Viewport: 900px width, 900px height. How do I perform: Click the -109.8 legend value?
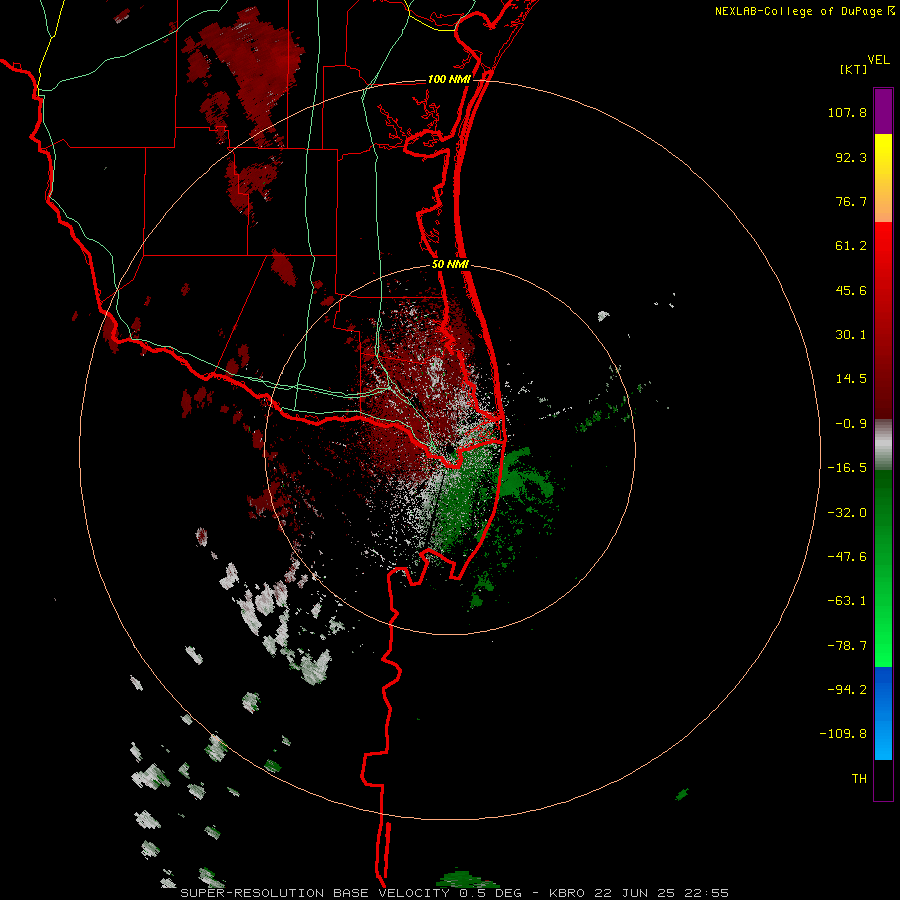[x=844, y=734]
